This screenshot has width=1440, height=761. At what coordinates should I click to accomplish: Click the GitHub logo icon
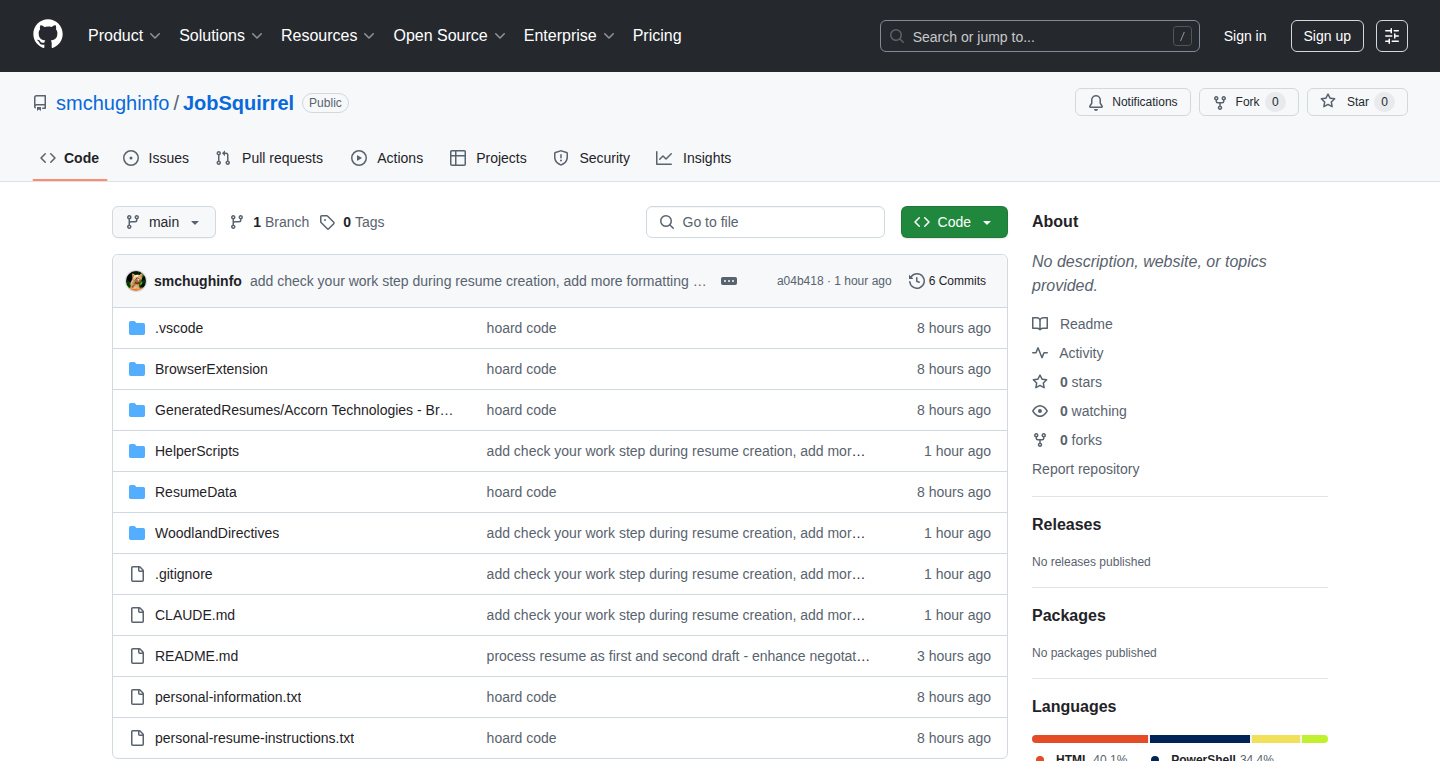48,36
